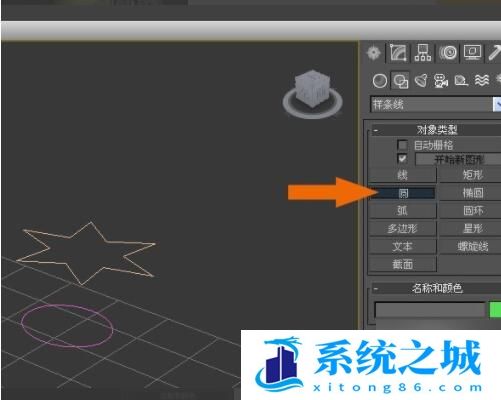Select the Shapes category icon
This screenshot has height=400, width=501.
[400, 81]
